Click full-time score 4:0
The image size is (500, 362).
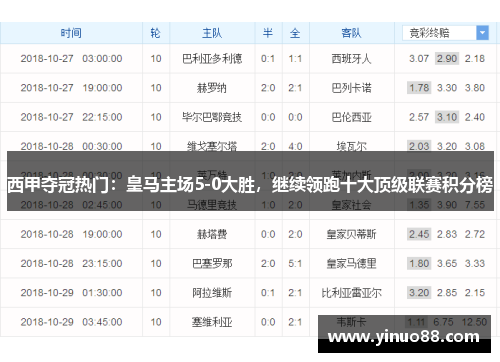tap(295, 146)
